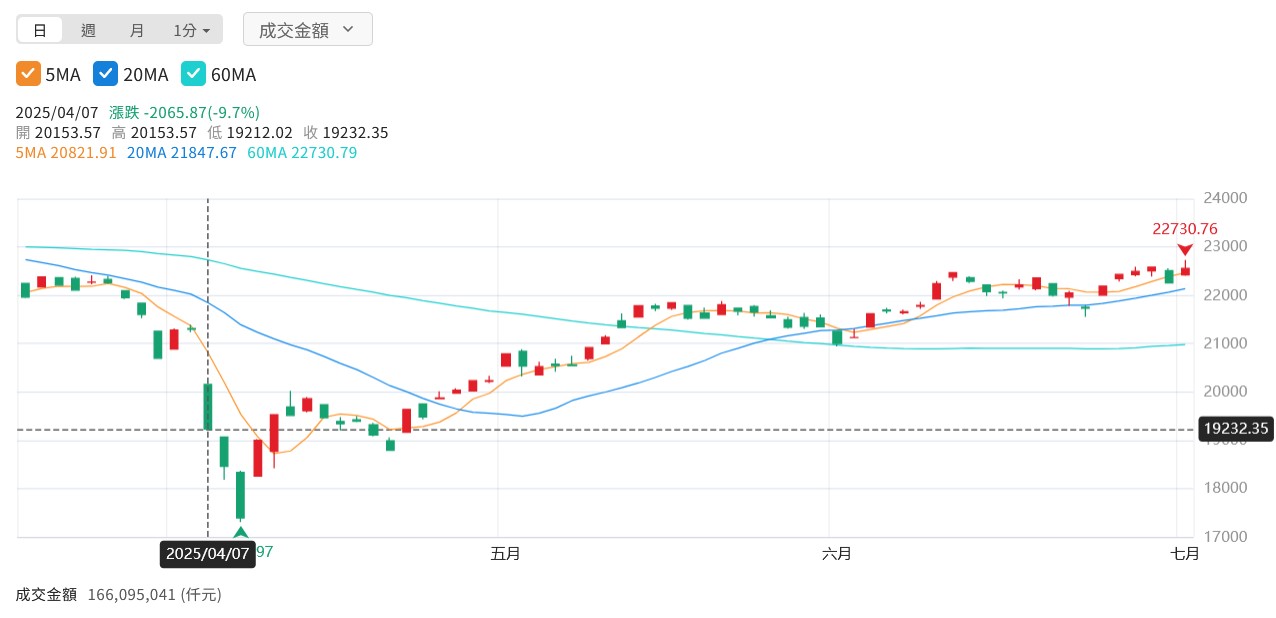Toggle the orange 5MA checkbox
Screen dimensions: 1276x618
(28, 74)
